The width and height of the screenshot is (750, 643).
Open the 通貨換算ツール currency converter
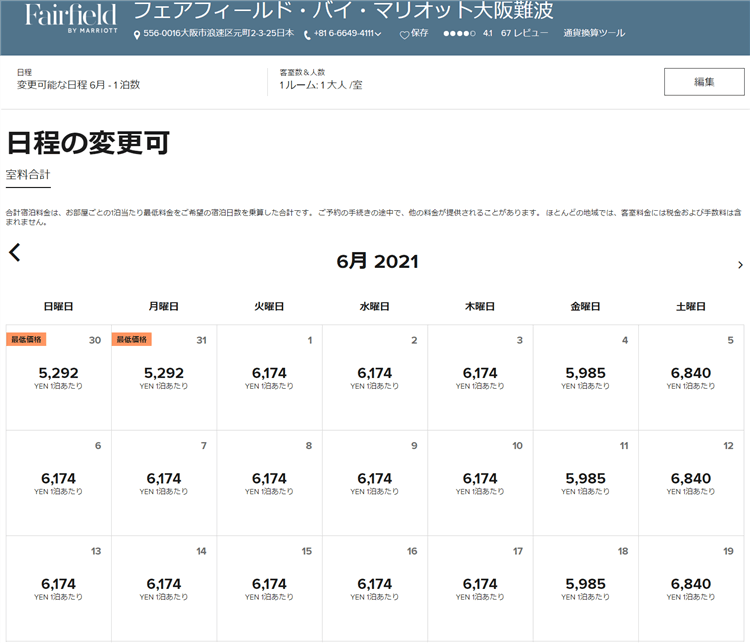coord(594,33)
